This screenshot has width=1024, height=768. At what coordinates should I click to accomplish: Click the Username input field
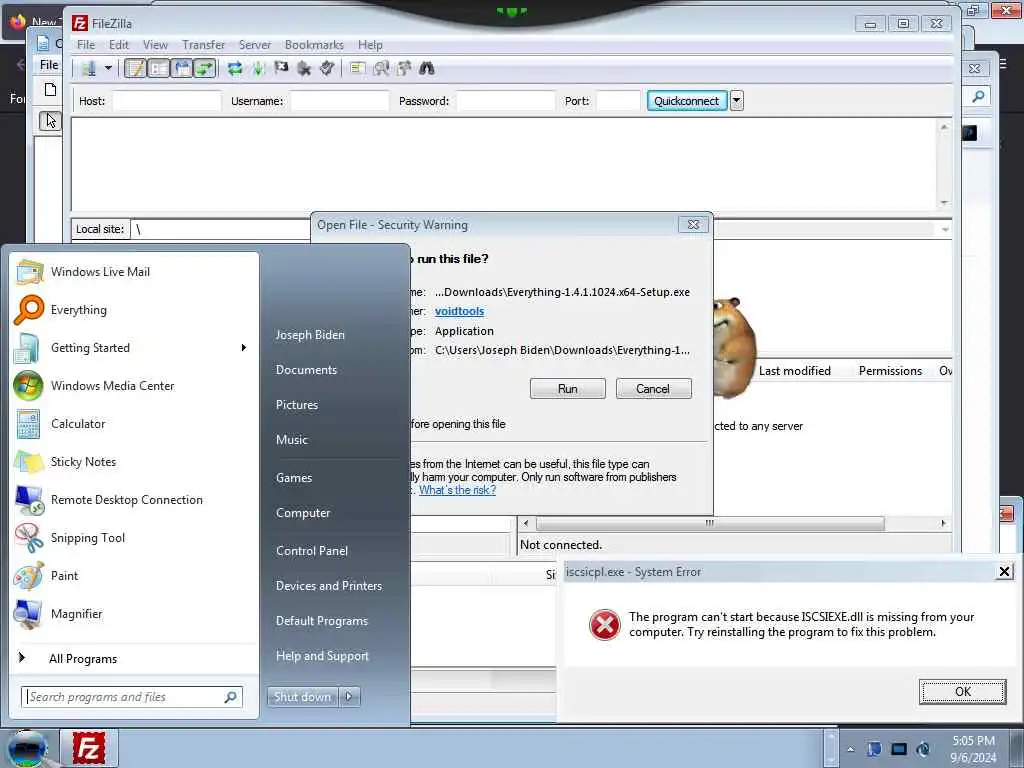point(340,101)
